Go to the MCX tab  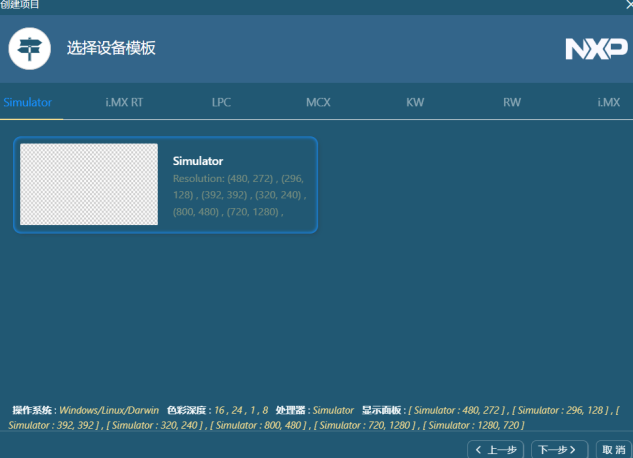pyautogui.click(x=318, y=102)
